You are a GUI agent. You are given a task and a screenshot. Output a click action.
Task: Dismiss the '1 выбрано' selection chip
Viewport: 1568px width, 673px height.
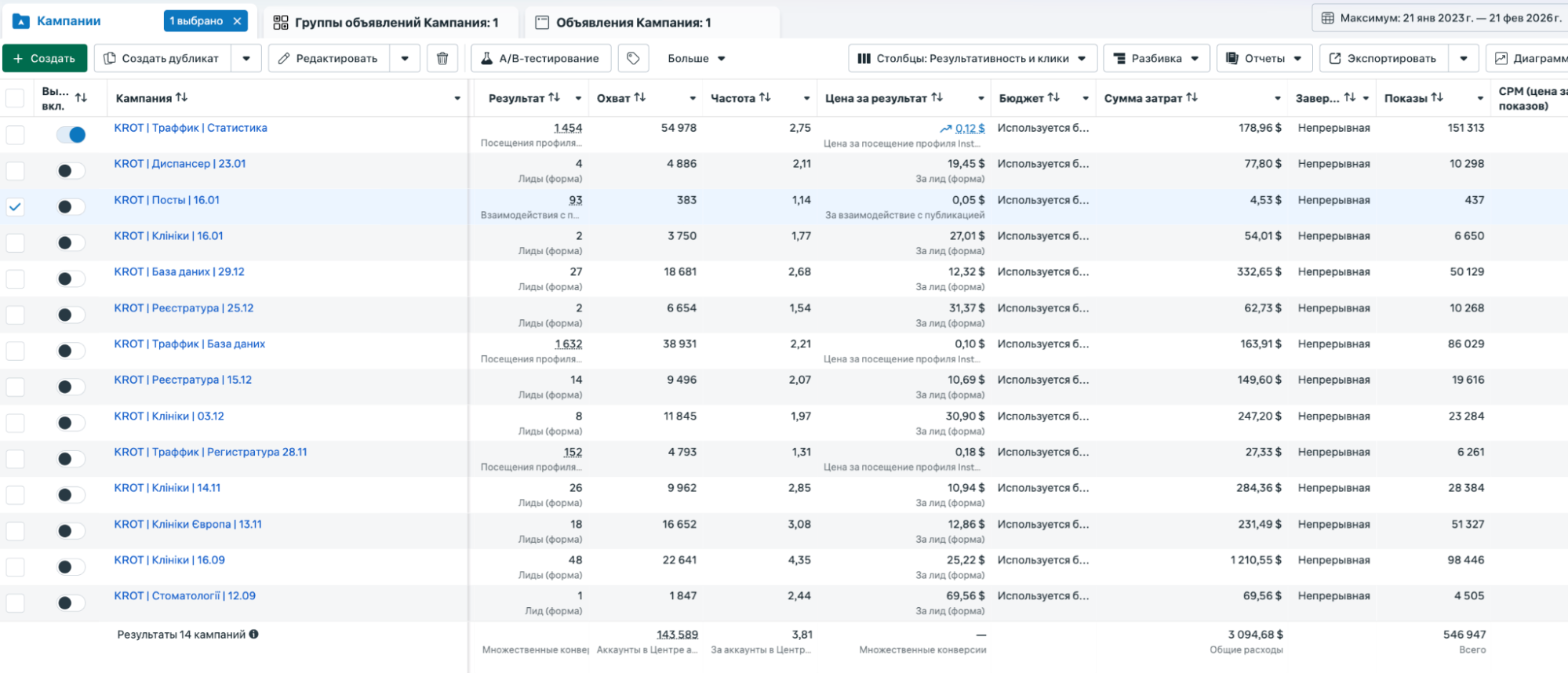pos(237,21)
